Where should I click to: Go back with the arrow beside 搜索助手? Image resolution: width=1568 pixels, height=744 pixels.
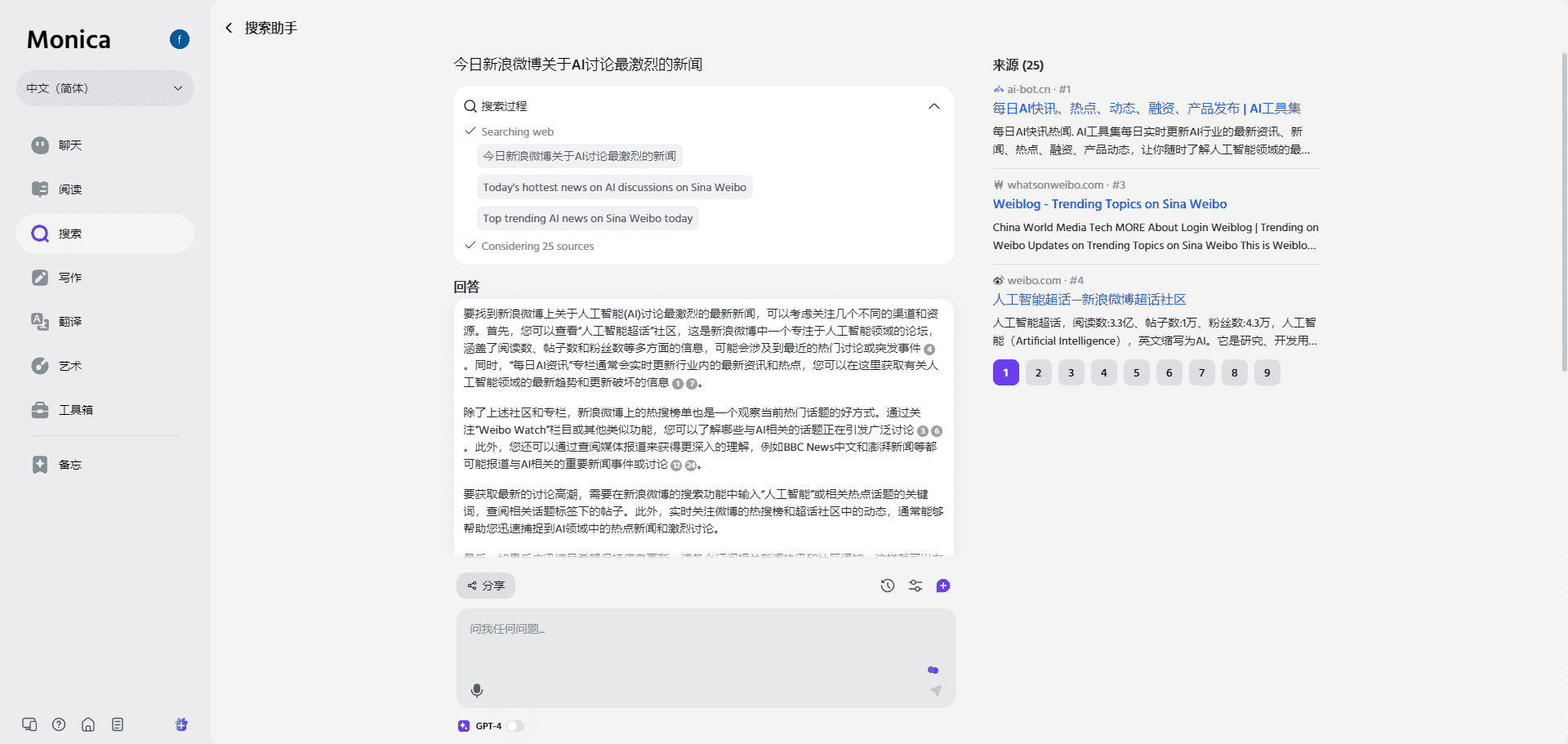229,28
